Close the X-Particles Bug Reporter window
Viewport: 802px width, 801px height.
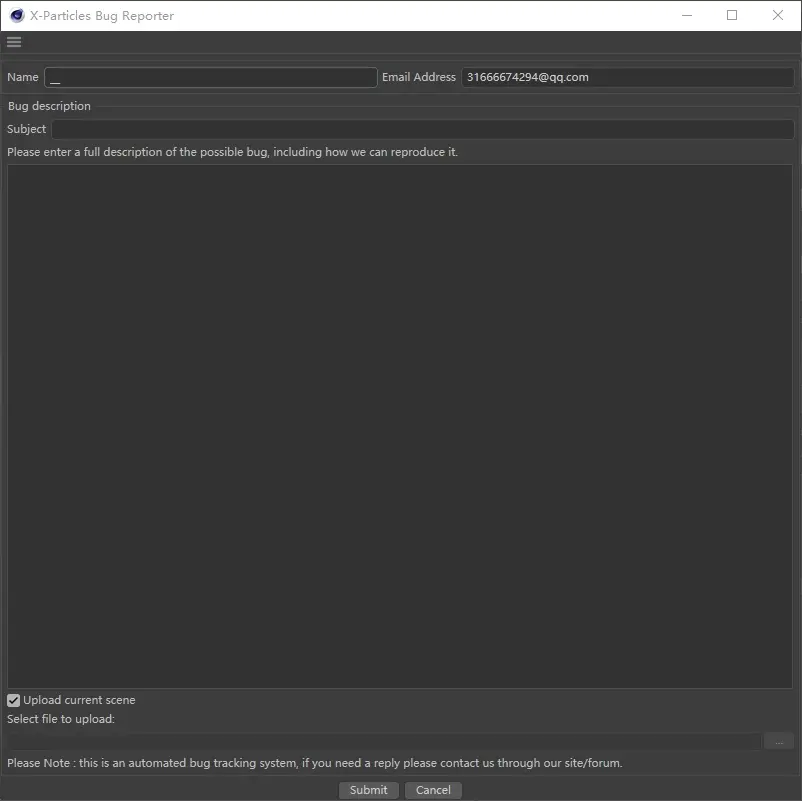coord(778,15)
